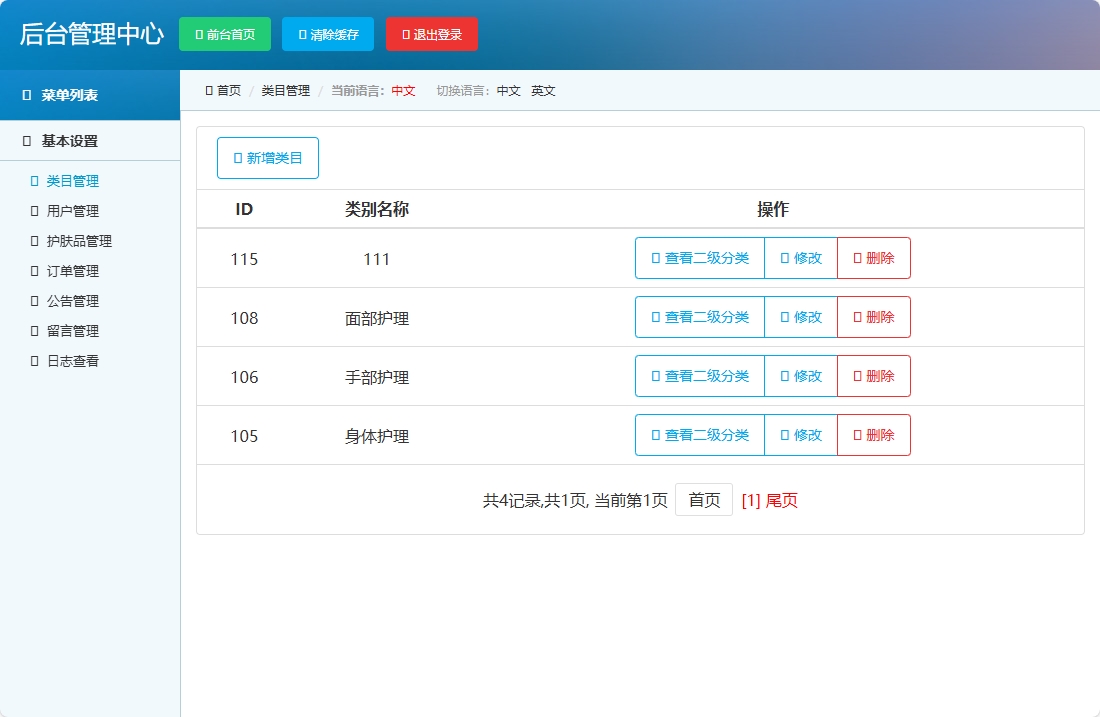Click the icon inside the 新增类目 button

(x=237, y=157)
